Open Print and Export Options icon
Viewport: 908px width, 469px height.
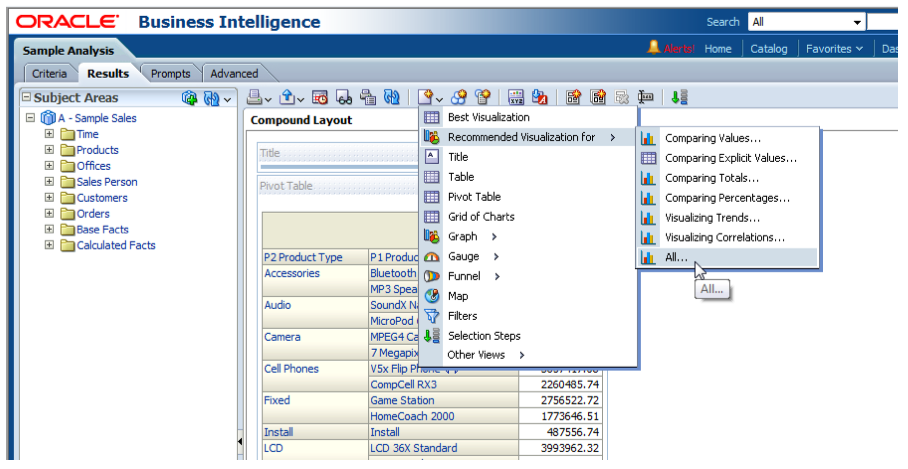click(x=368, y=97)
